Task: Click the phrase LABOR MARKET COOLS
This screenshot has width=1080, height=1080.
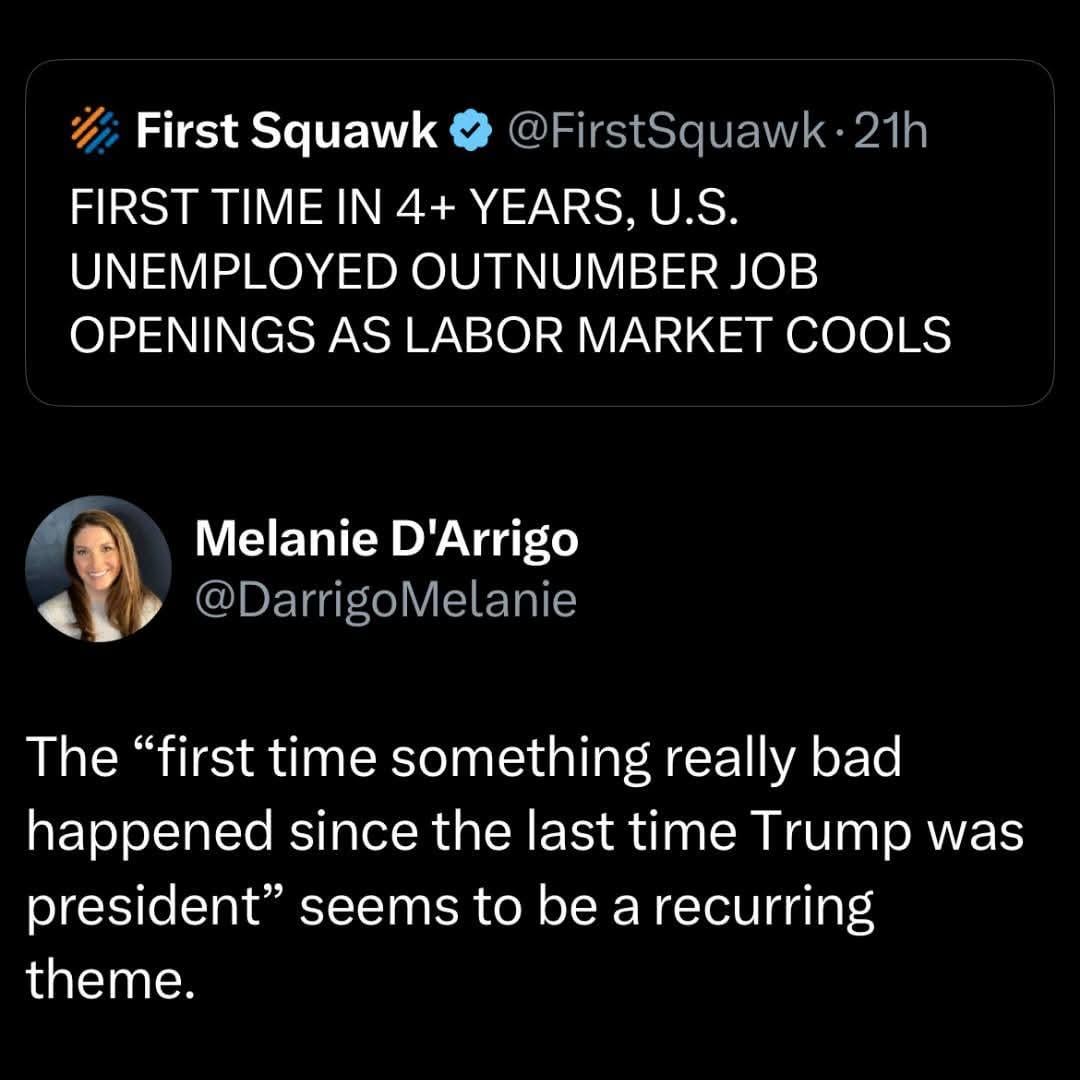Action: (x=678, y=335)
